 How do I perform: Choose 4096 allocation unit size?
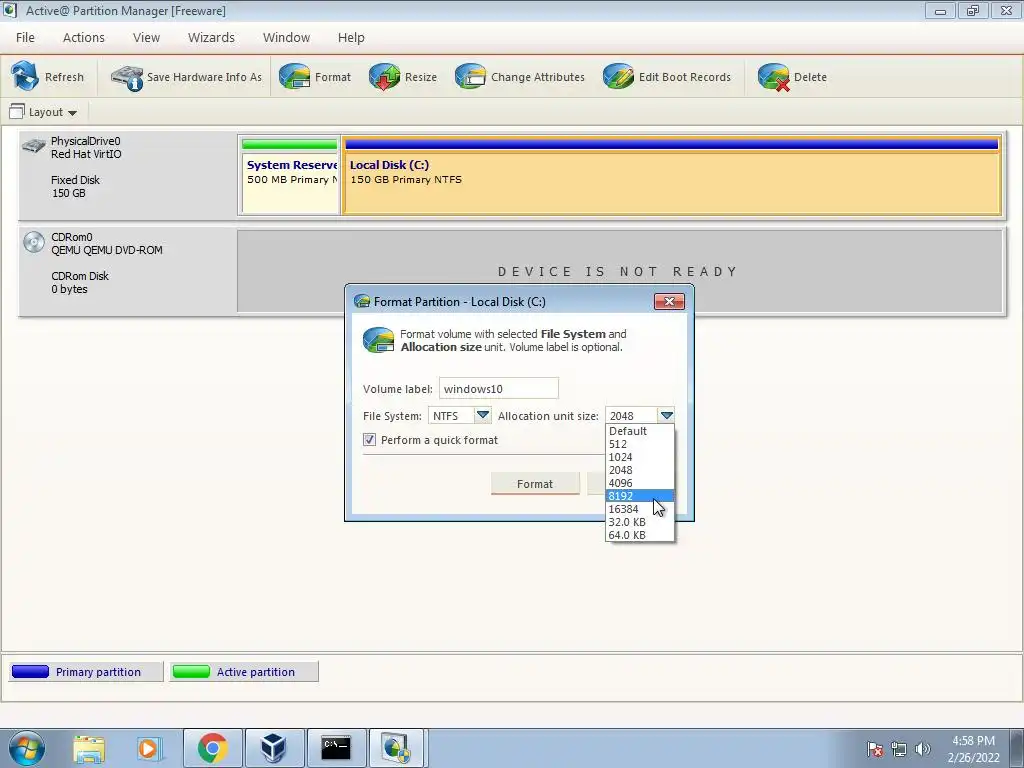[639, 483]
